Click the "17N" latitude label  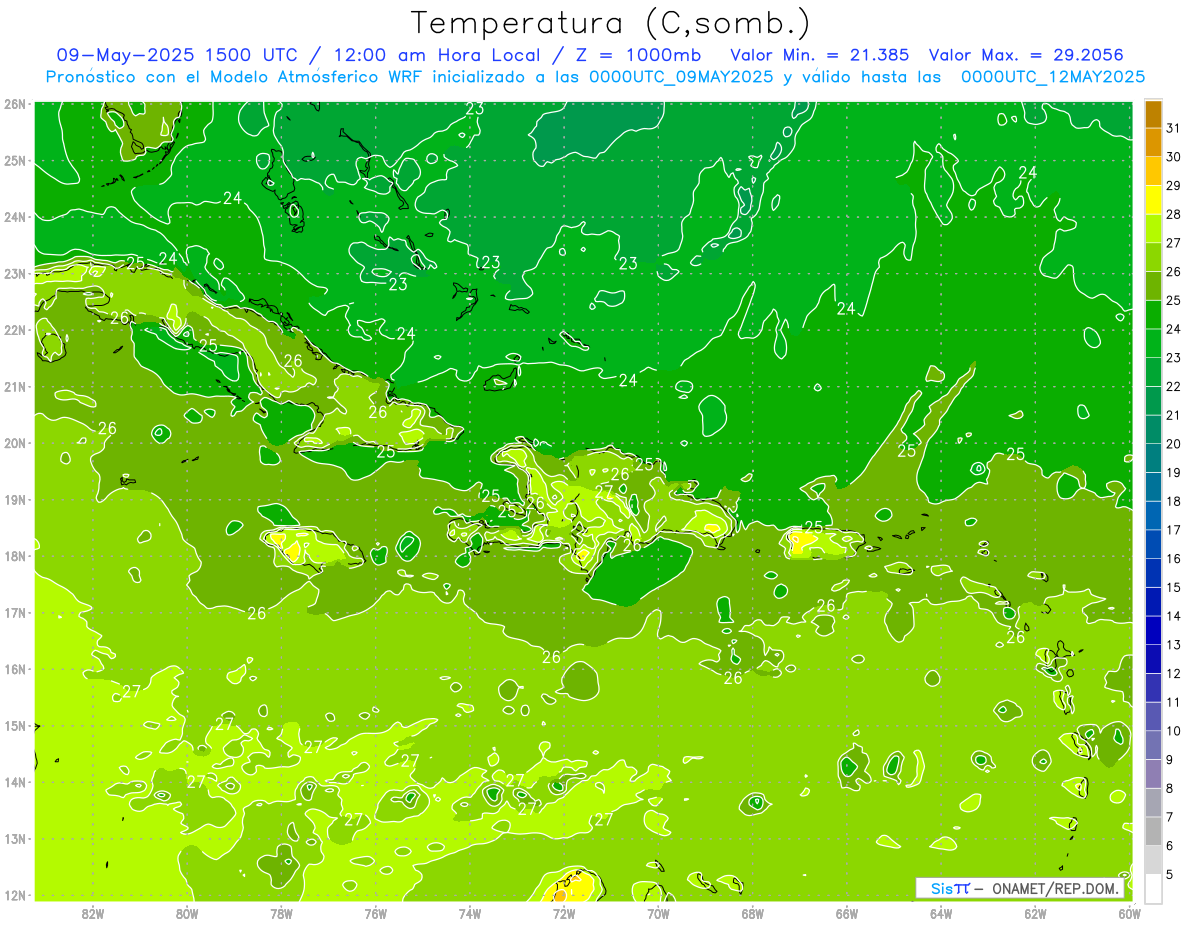click(x=15, y=613)
